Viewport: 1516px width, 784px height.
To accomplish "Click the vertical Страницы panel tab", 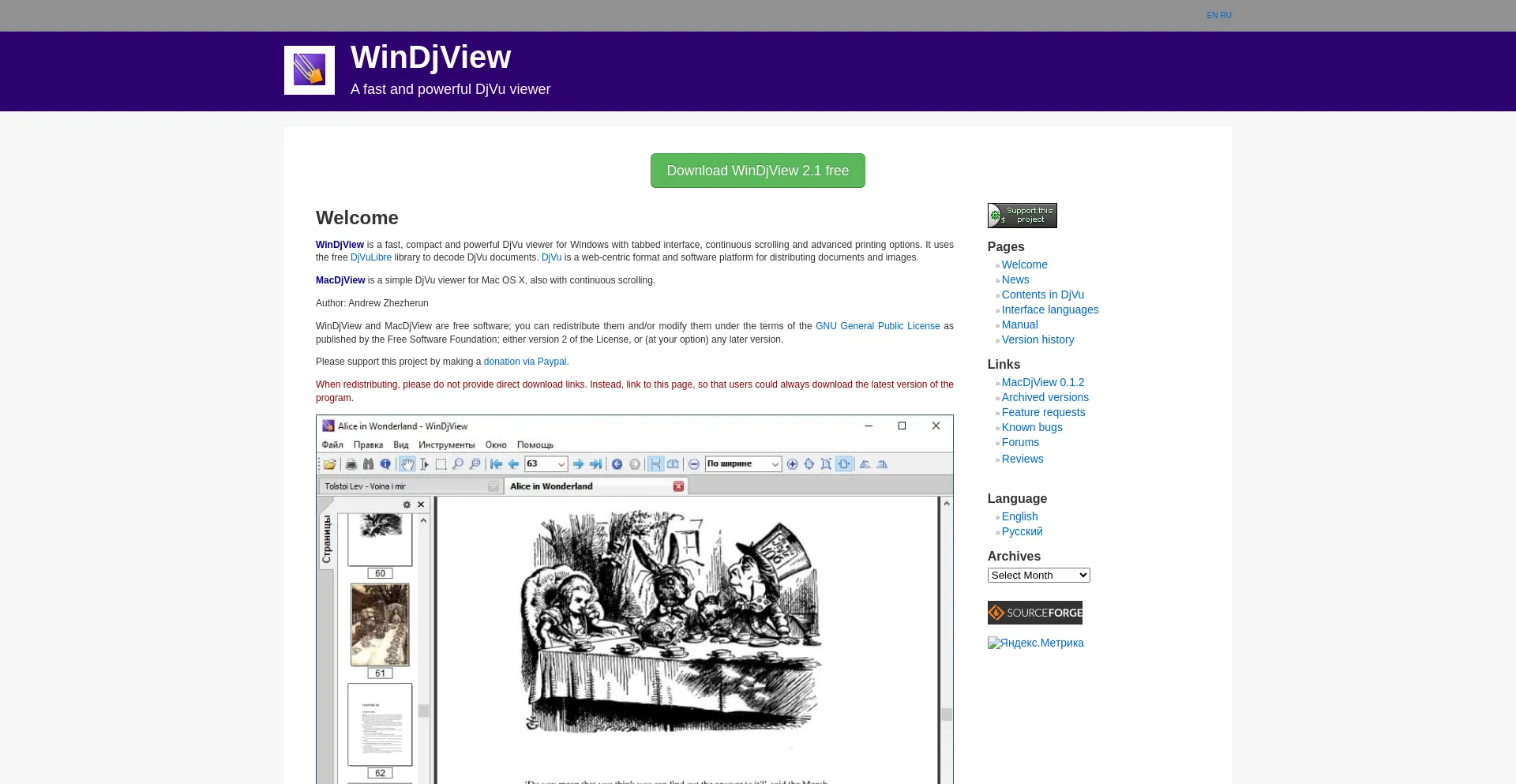I will pyautogui.click(x=326, y=539).
